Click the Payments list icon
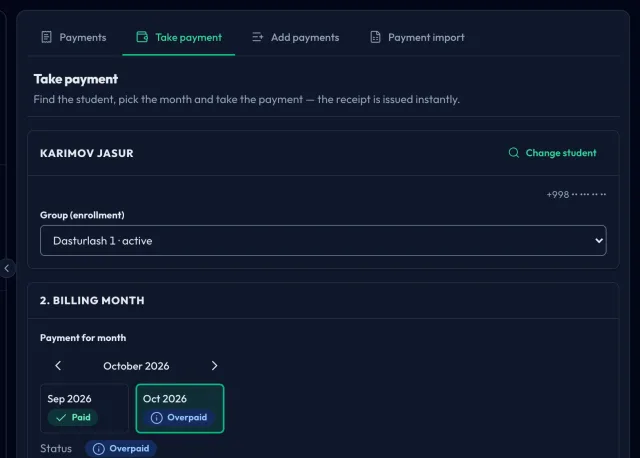This screenshot has width=640, height=458. click(x=47, y=37)
